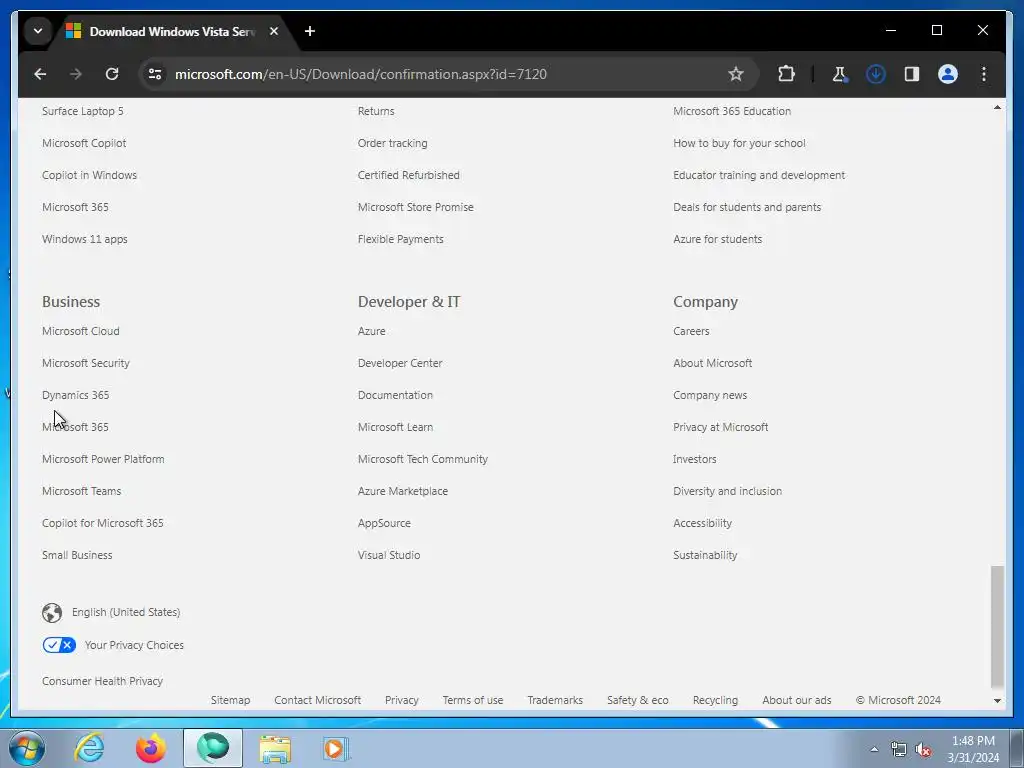Open the Sustainability link

tap(705, 555)
